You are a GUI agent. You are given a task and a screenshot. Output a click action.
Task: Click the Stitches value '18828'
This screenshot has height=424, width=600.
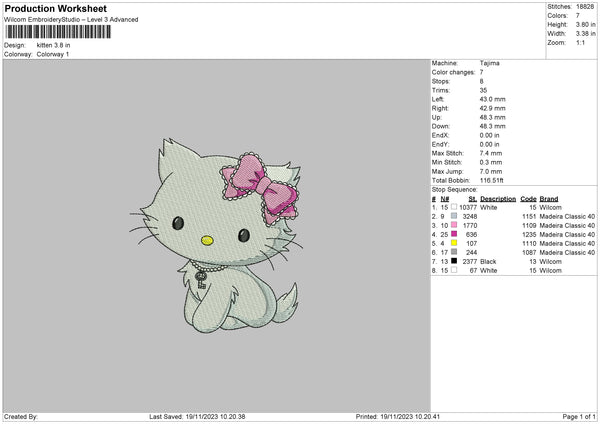point(585,7)
